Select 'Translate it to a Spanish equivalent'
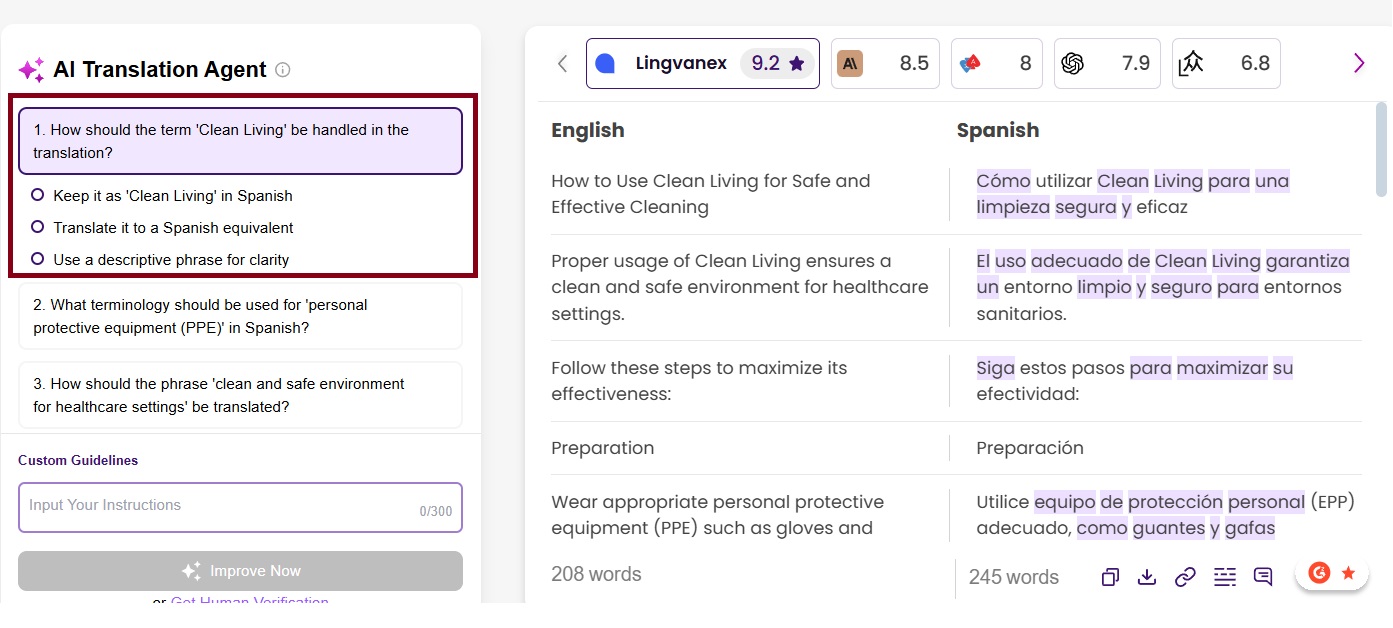Viewport: 1393px width, 628px height. (38, 228)
